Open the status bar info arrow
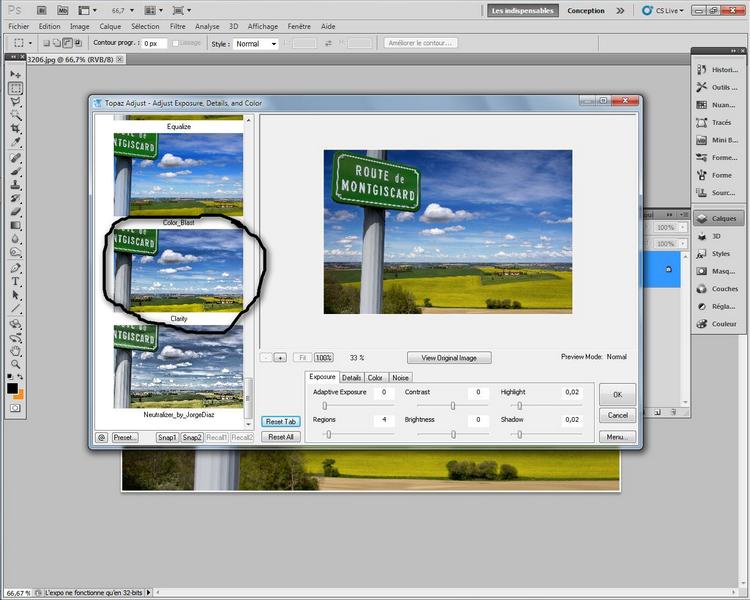Image resolution: width=750 pixels, height=600 pixels. (x=148, y=592)
